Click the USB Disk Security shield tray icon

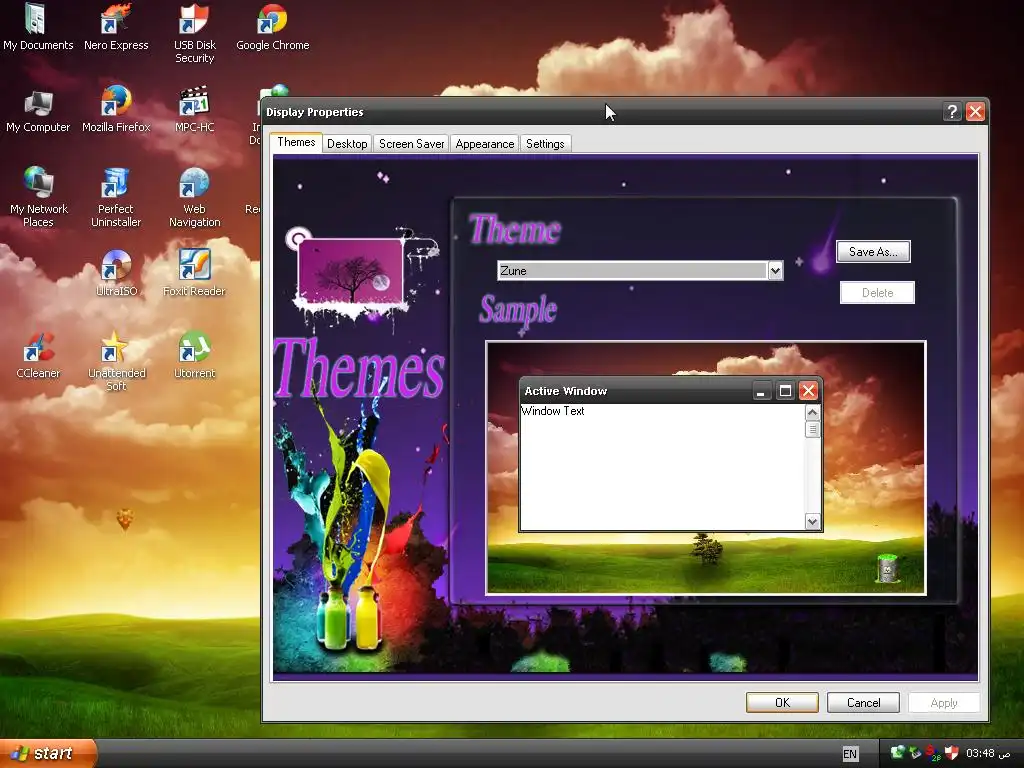(952, 753)
